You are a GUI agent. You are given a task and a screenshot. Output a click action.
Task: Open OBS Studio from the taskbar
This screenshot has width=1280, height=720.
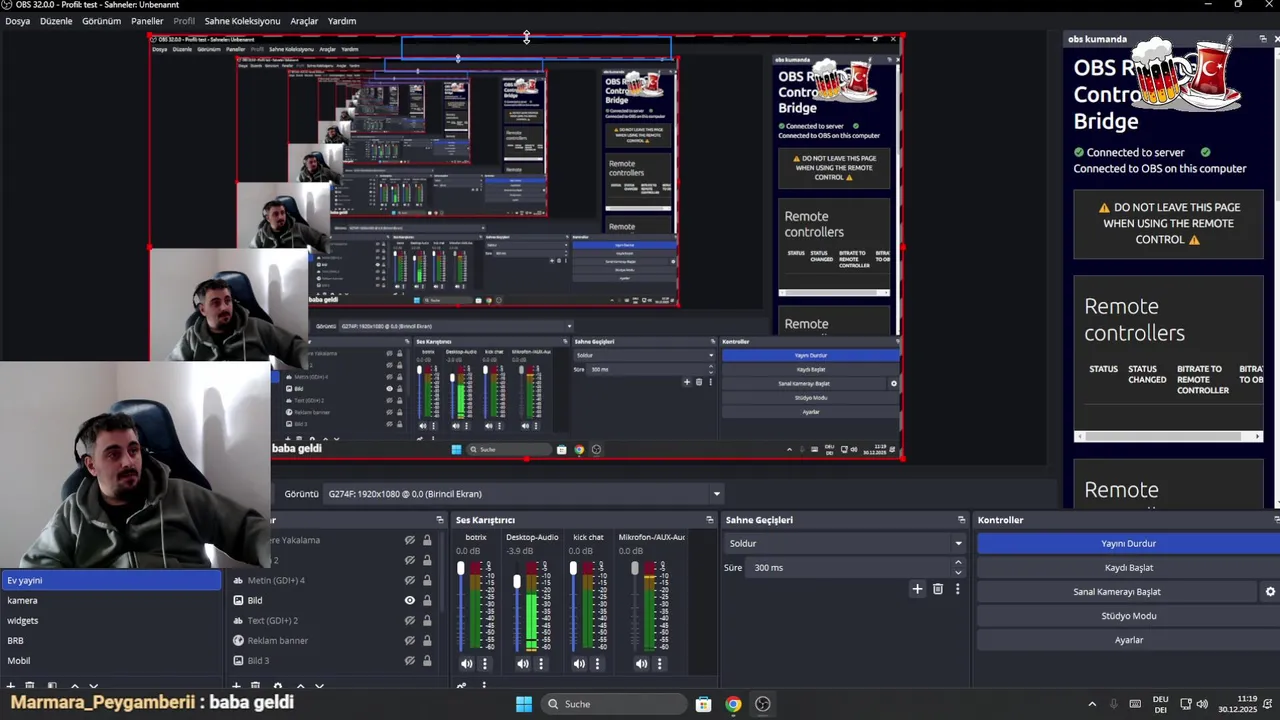click(763, 704)
